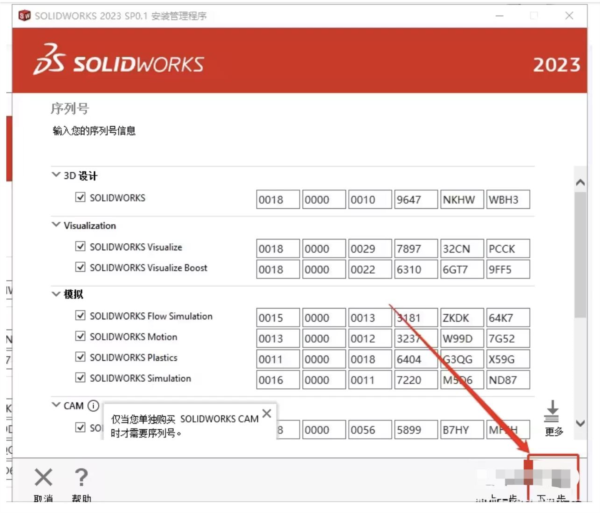
Task: Click Motion serial field 7G52
Action: 508,338
